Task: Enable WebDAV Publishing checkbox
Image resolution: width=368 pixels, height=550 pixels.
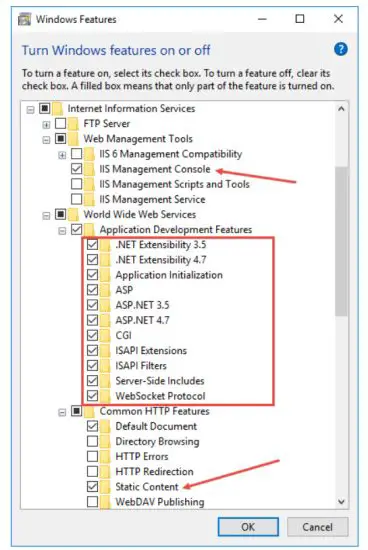Action: [x=92, y=502]
